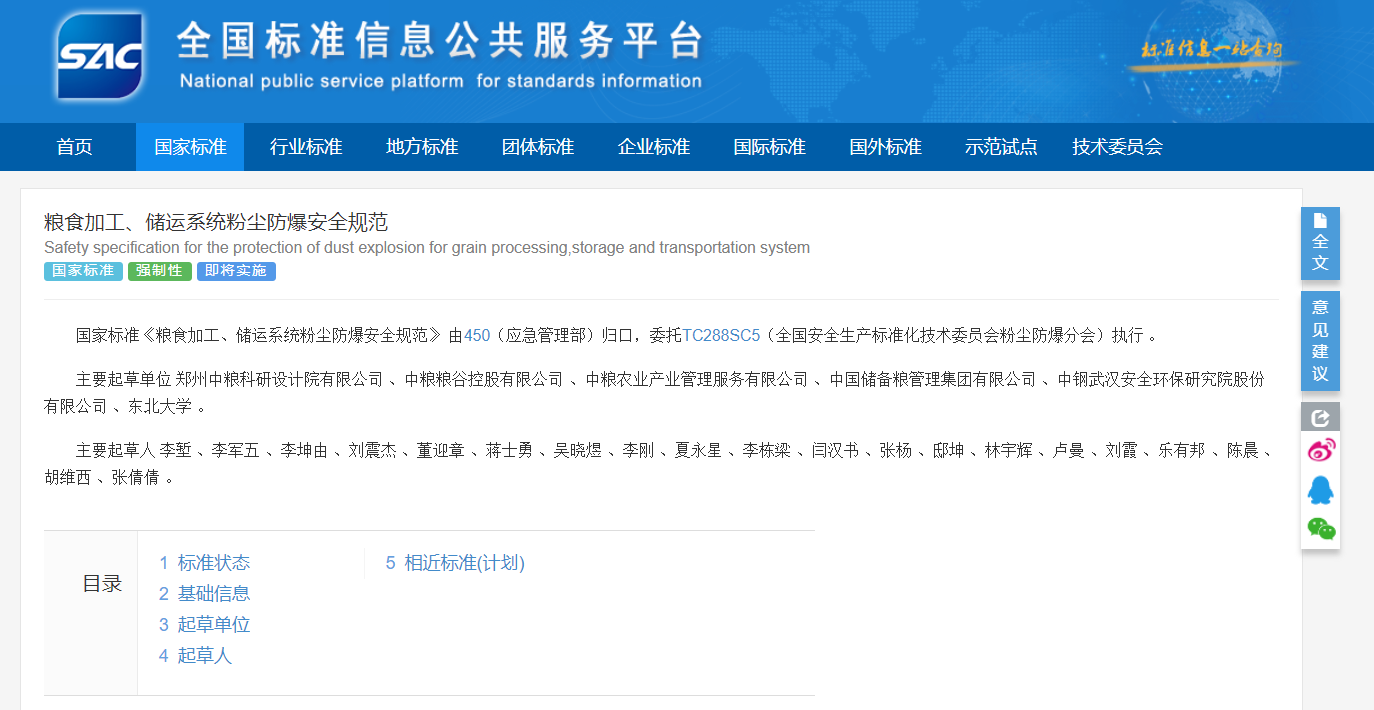
Task: Share to Weibo via red icon
Action: pyautogui.click(x=1321, y=450)
